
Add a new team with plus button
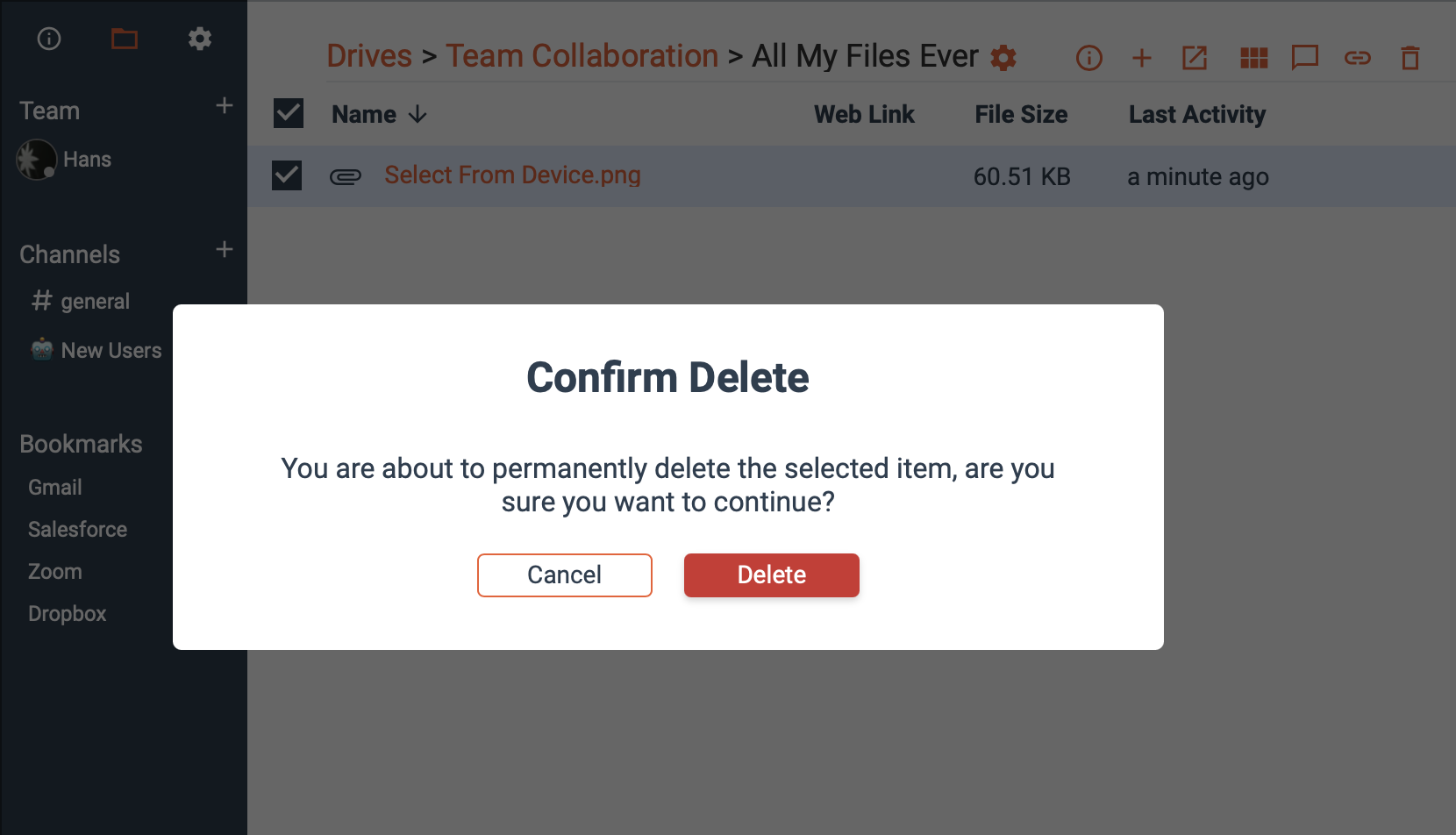(x=225, y=106)
